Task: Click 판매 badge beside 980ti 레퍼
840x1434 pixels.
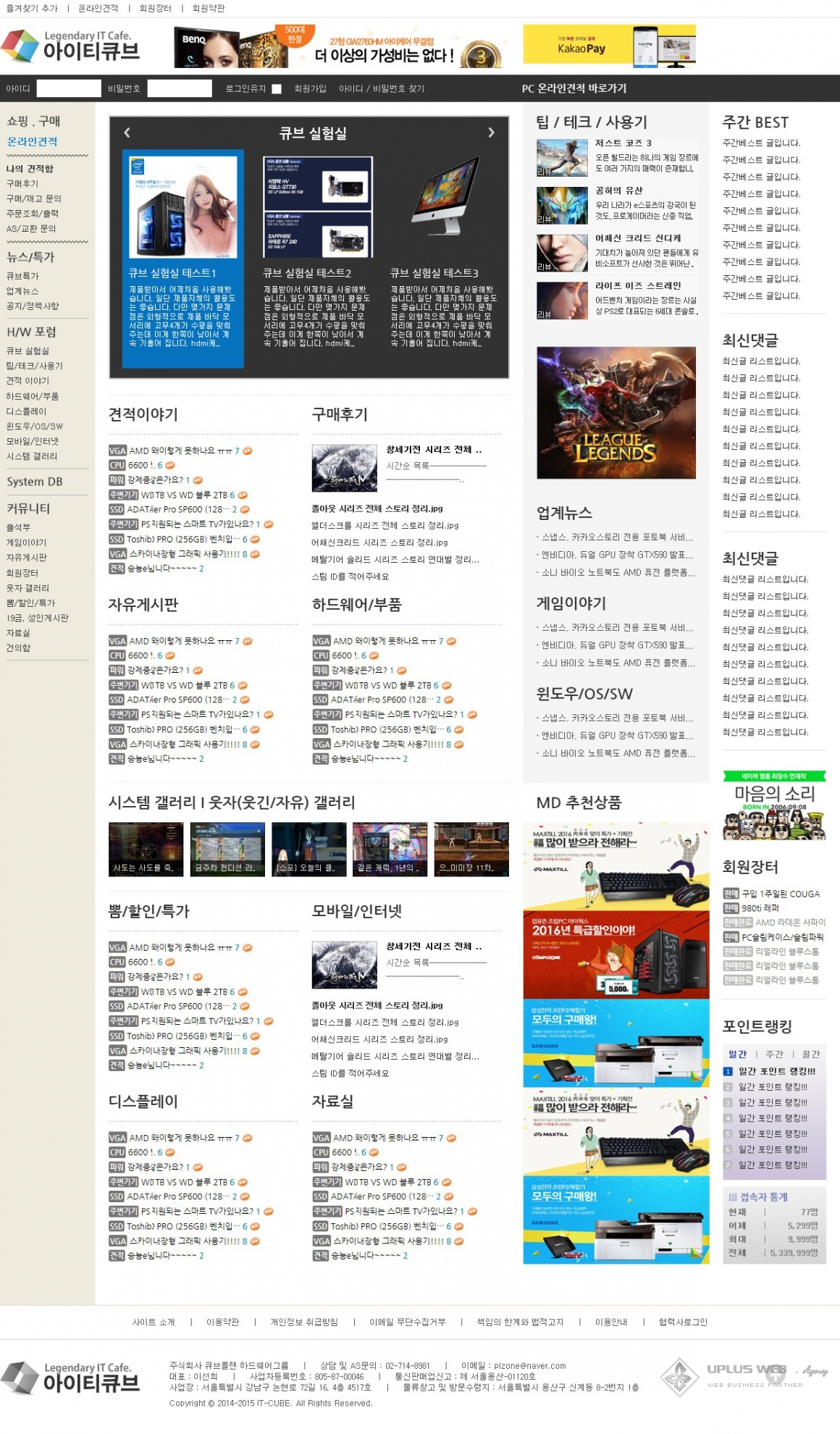Action: [731, 908]
